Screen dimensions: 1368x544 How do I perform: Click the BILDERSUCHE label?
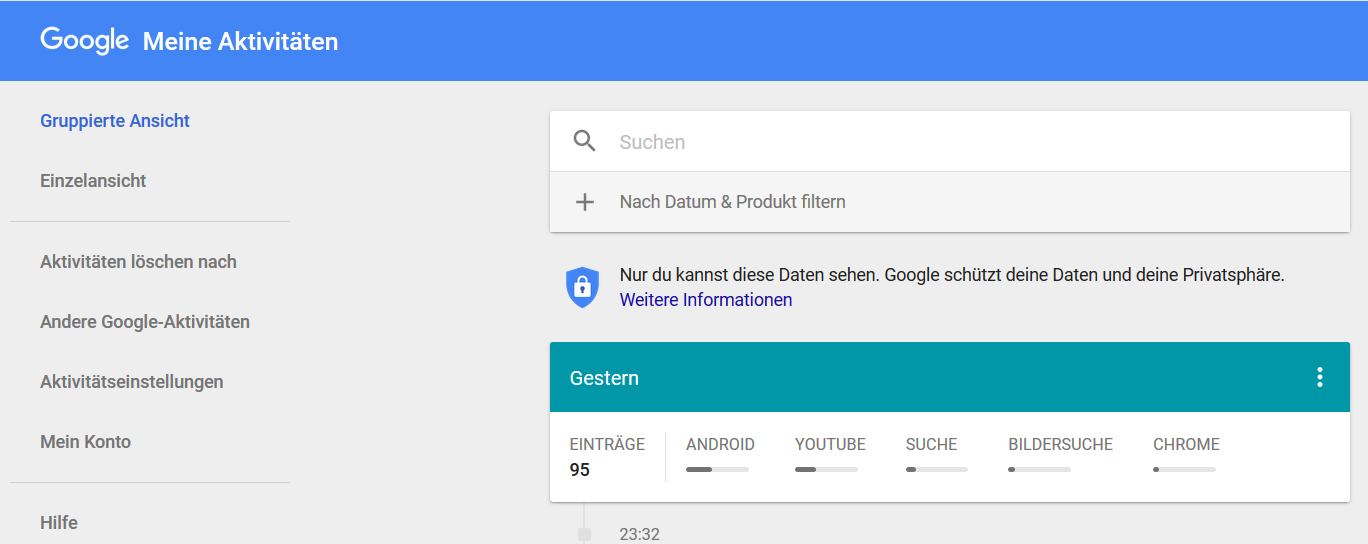[1060, 444]
